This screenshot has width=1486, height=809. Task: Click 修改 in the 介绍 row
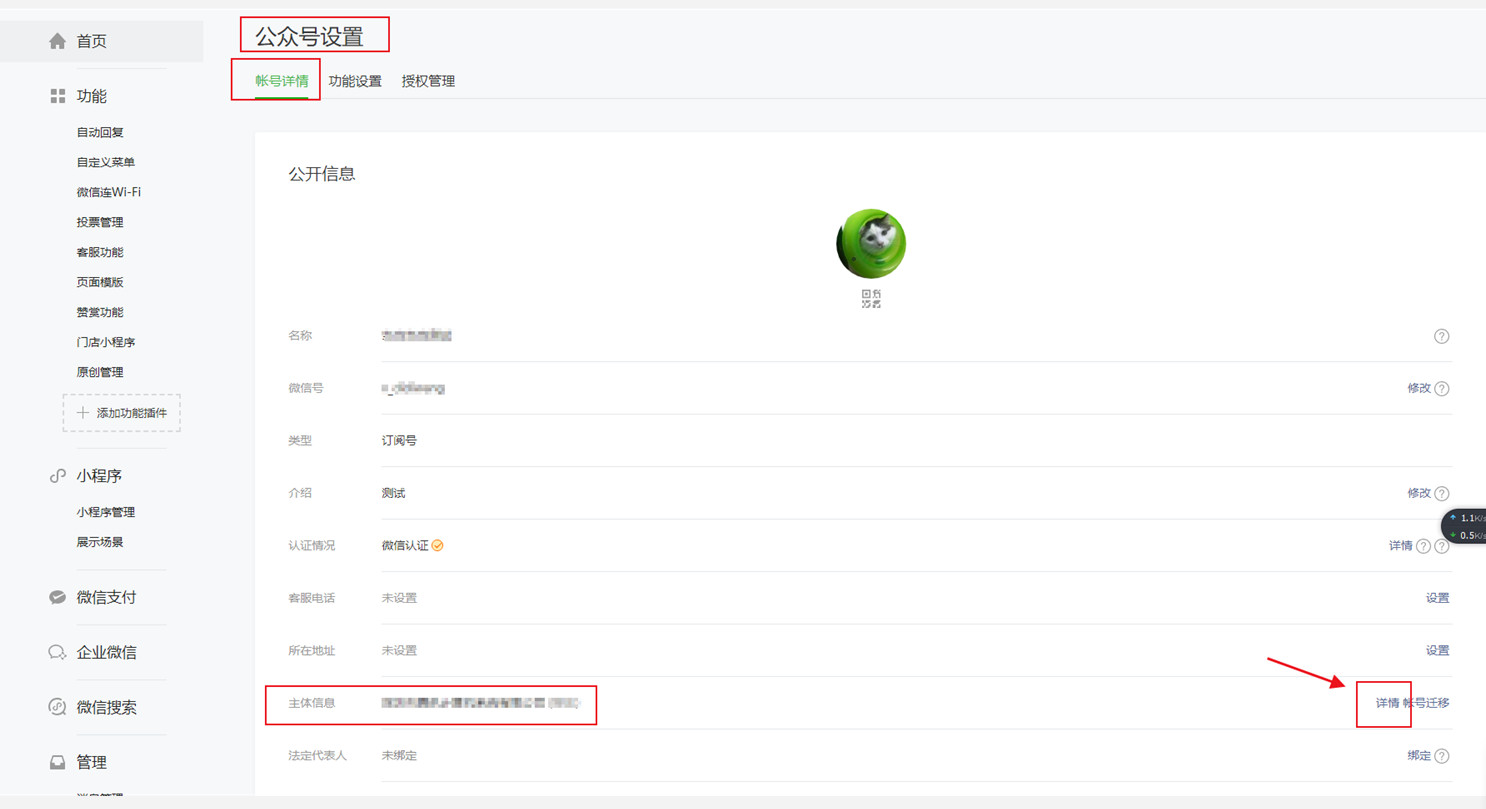(1419, 493)
